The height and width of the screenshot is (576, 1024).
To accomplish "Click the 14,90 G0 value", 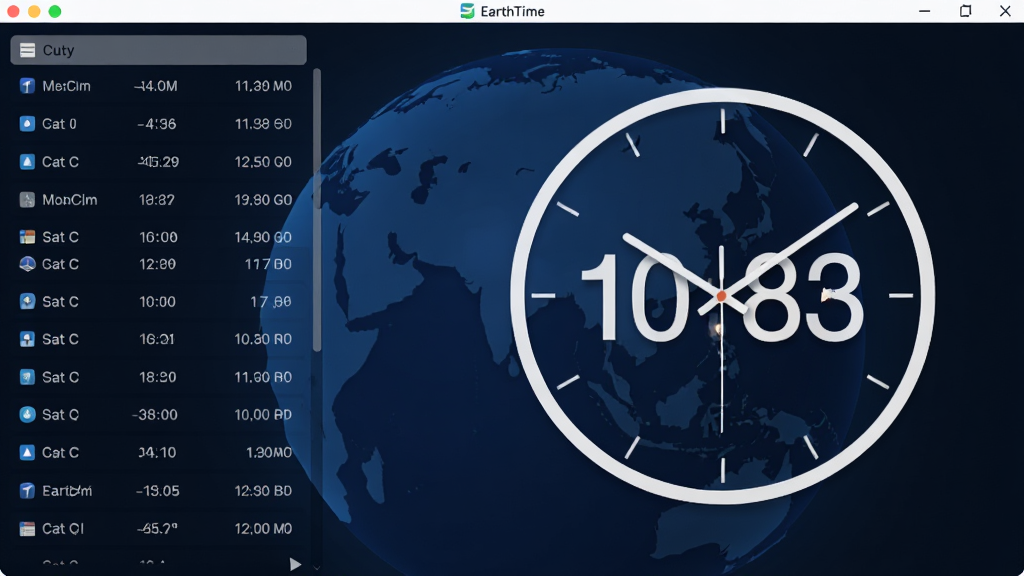I will point(263,237).
